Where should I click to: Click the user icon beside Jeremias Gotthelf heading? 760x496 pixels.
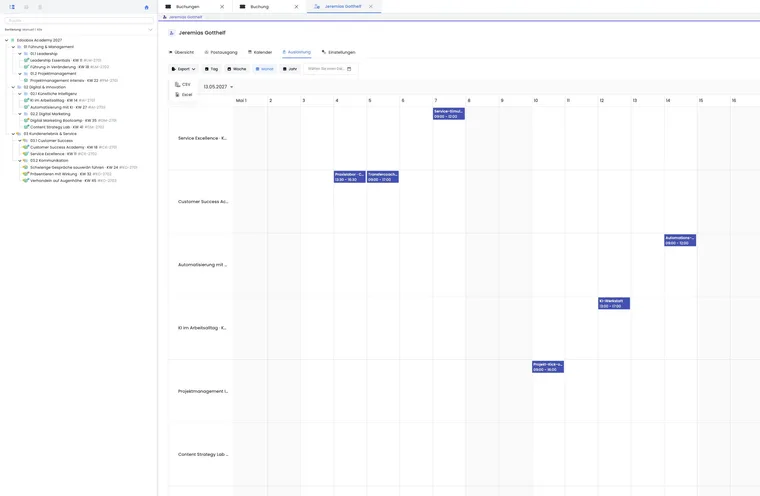pyautogui.click(x=171, y=33)
